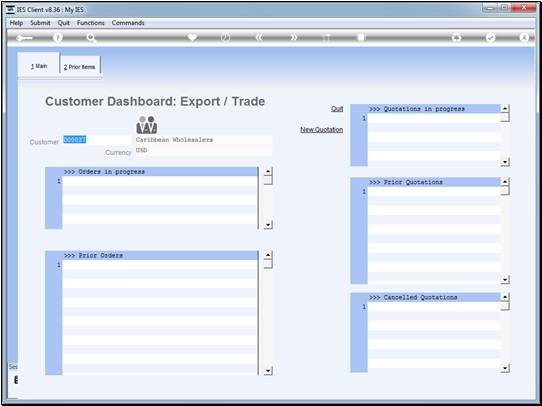Click down arrow of Prior Orders list
The width and height of the screenshot is (542, 406).
pyautogui.click(x=268, y=371)
